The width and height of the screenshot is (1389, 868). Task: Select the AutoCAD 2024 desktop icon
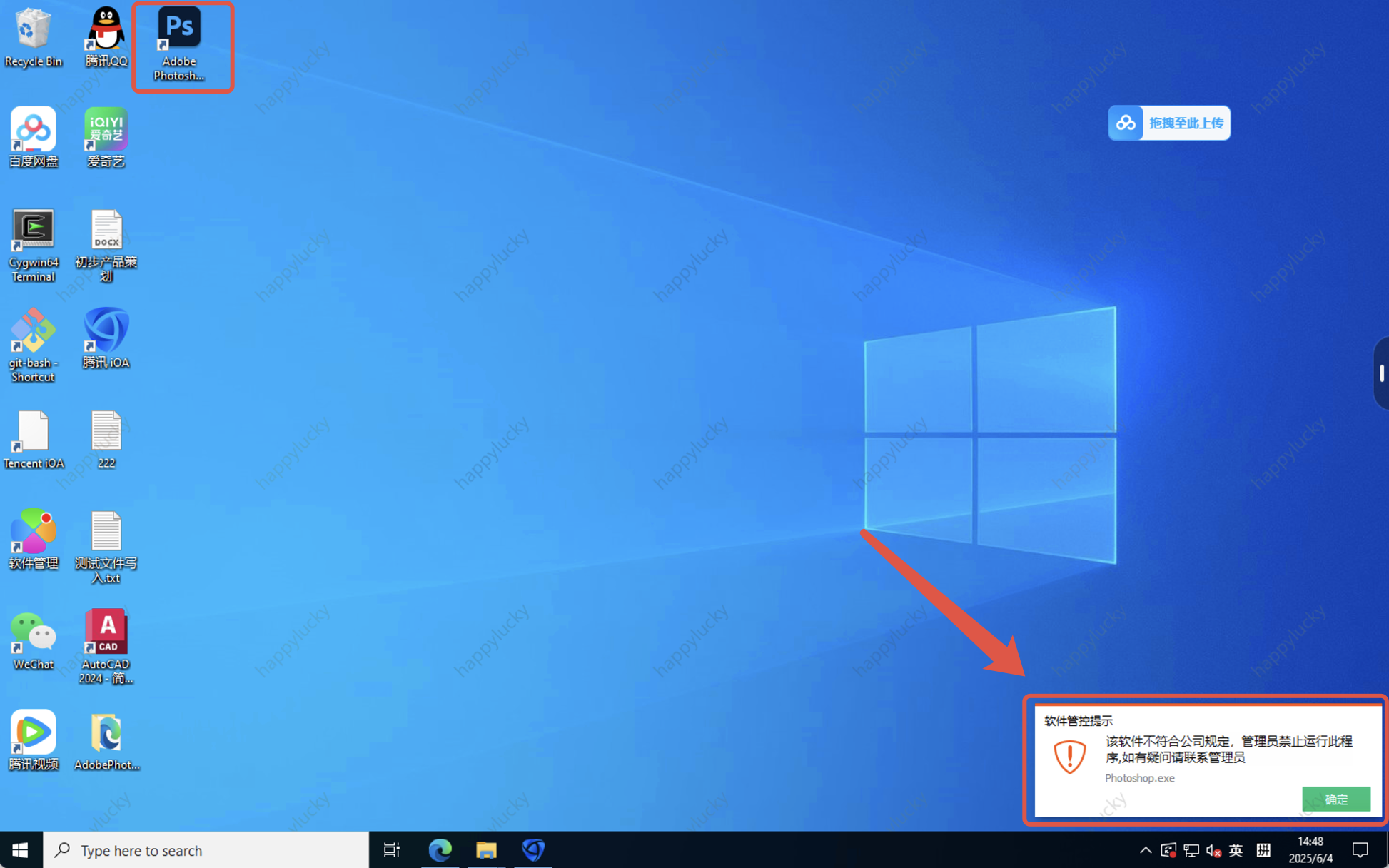106,632
